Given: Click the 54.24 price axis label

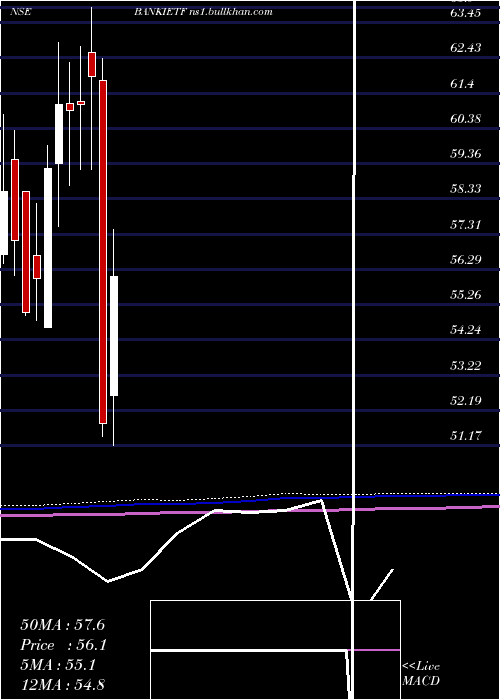Looking at the screenshot, I should [x=466, y=330].
